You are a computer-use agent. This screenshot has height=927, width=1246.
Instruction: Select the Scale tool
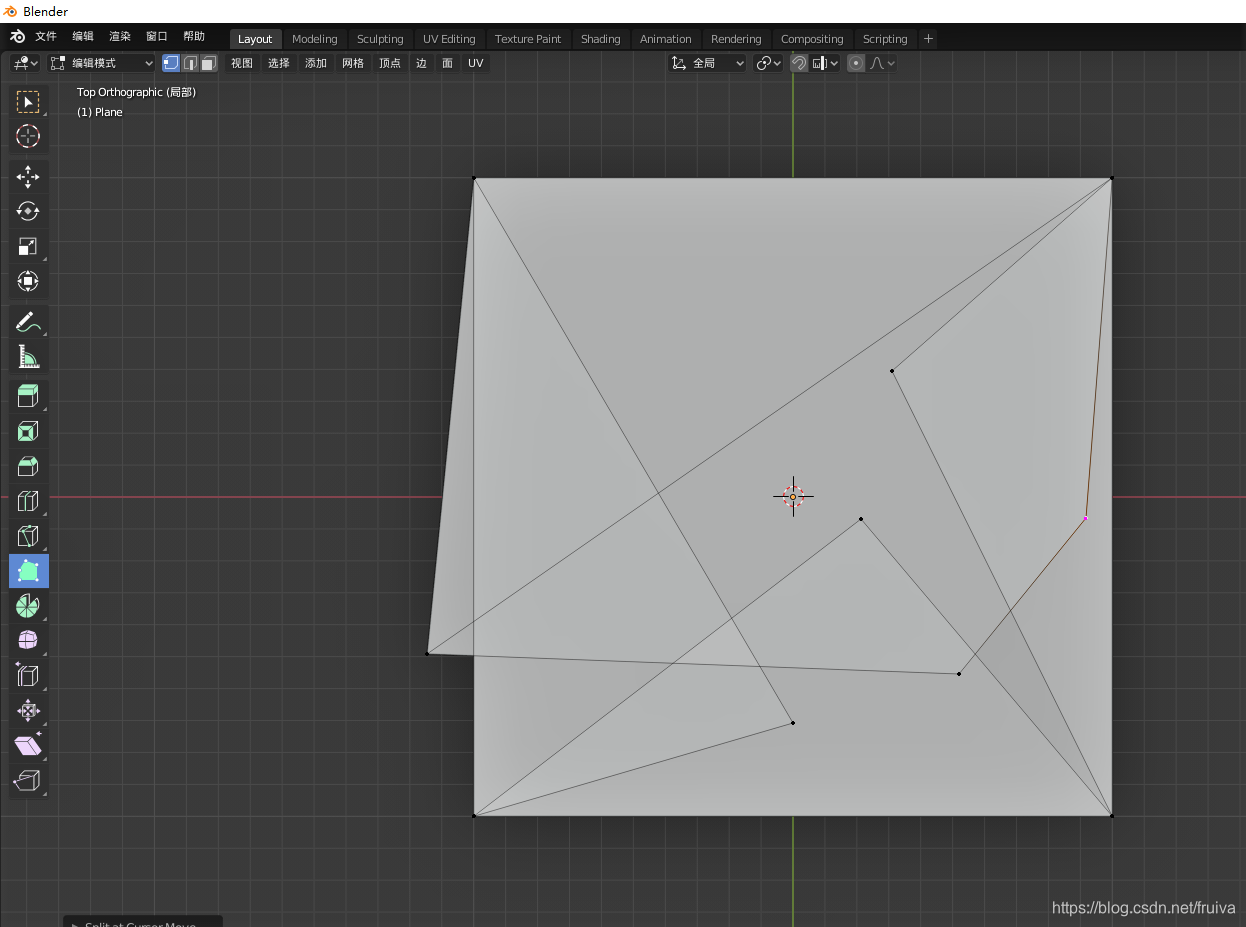[28, 246]
